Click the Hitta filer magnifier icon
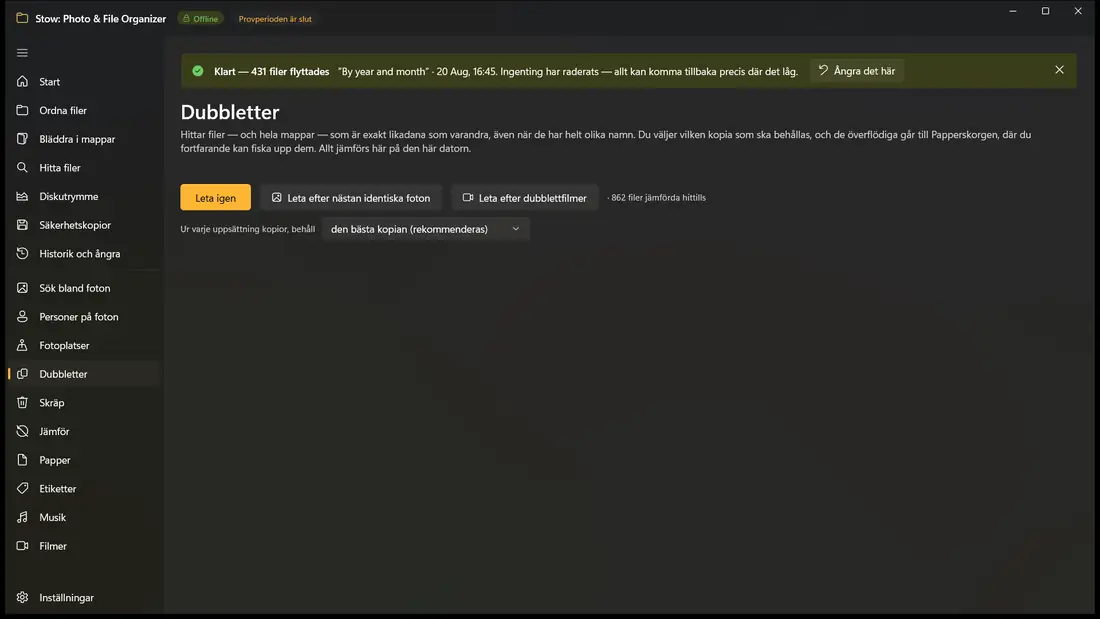The image size is (1100, 619). 22,168
